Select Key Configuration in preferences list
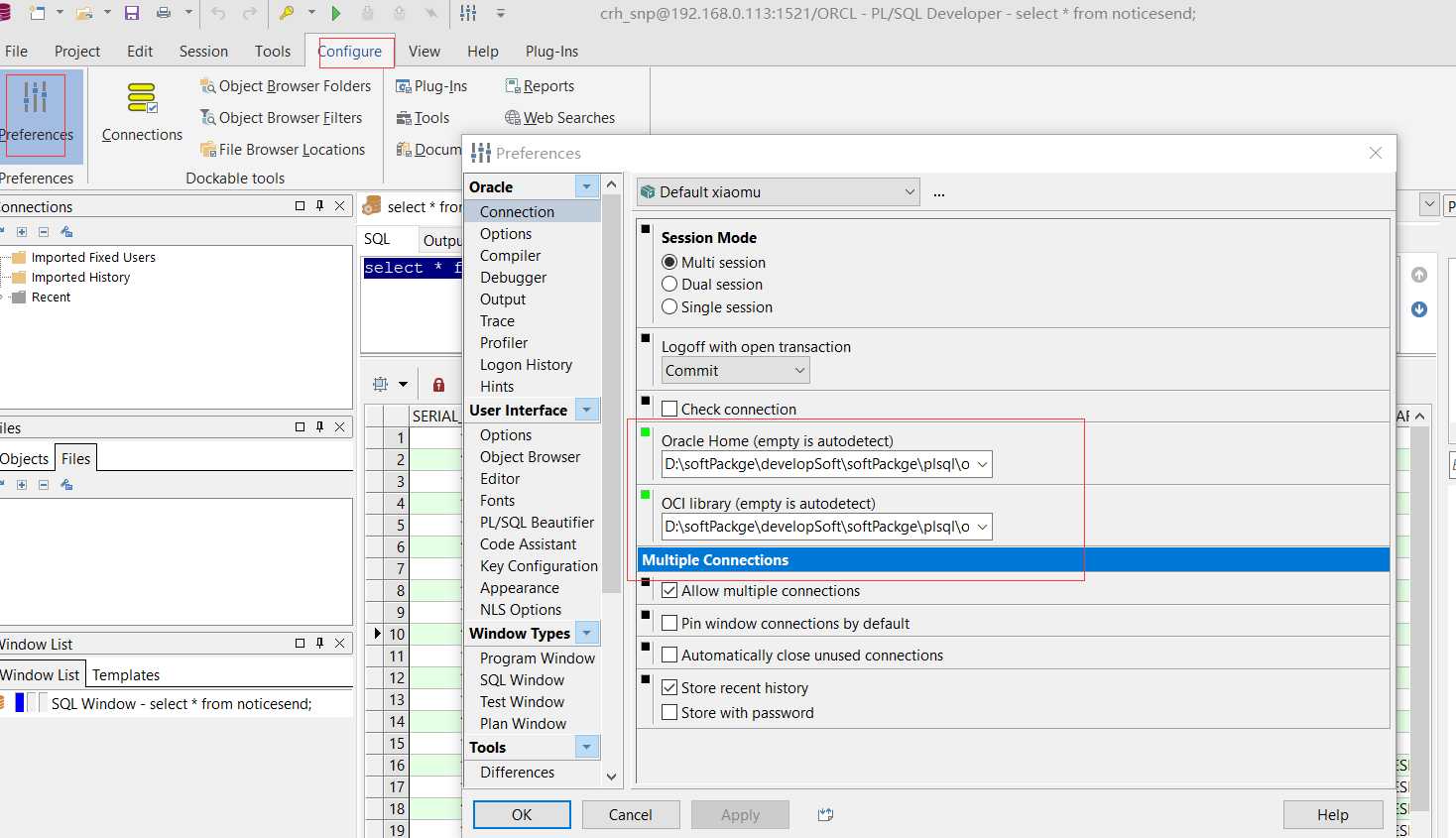Image resolution: width=1456 pixels, height=838 pixels. [x=539, y=566]
